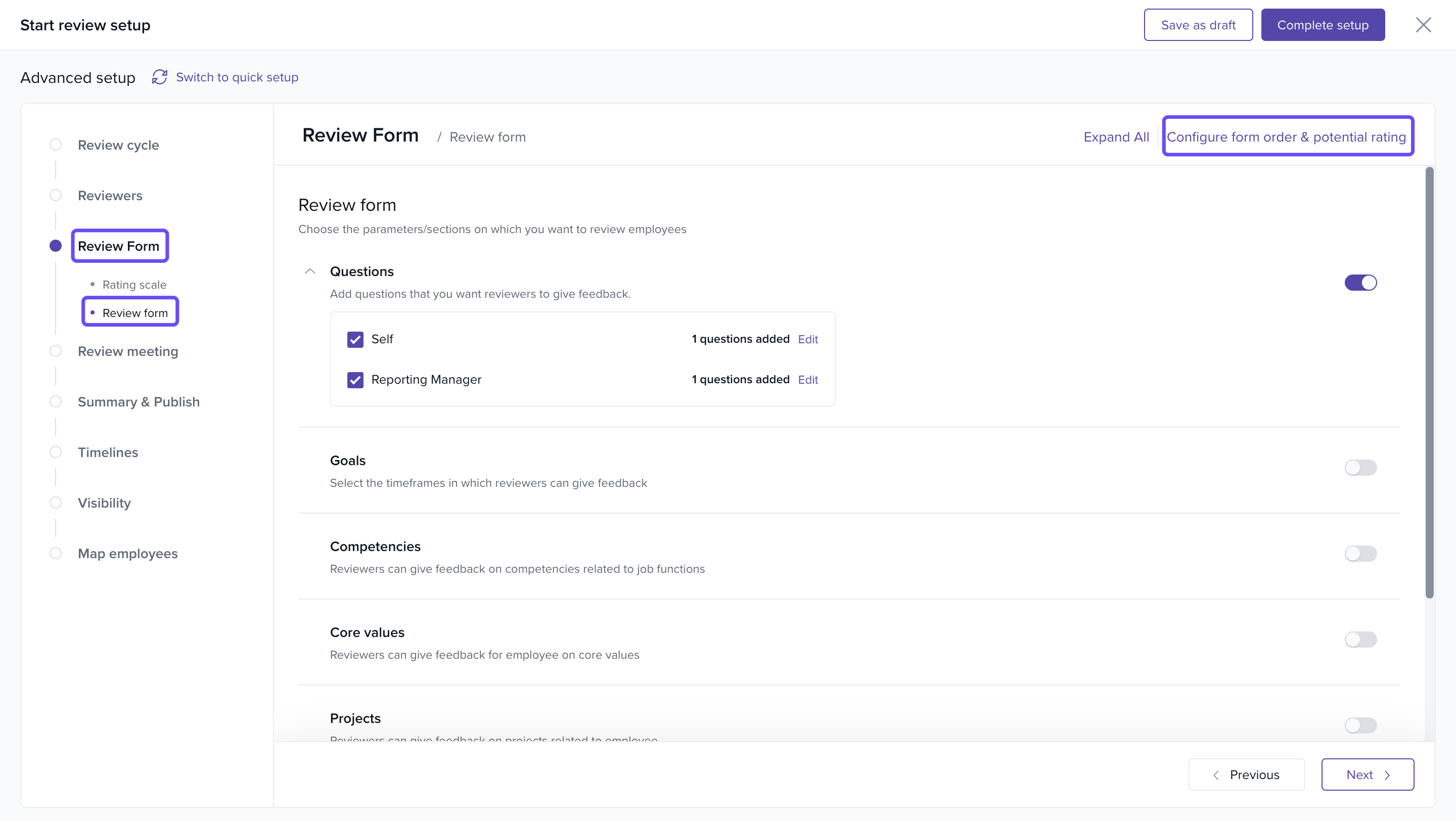Click Save as draft button
The image size is (1456, 821).
1198,25
